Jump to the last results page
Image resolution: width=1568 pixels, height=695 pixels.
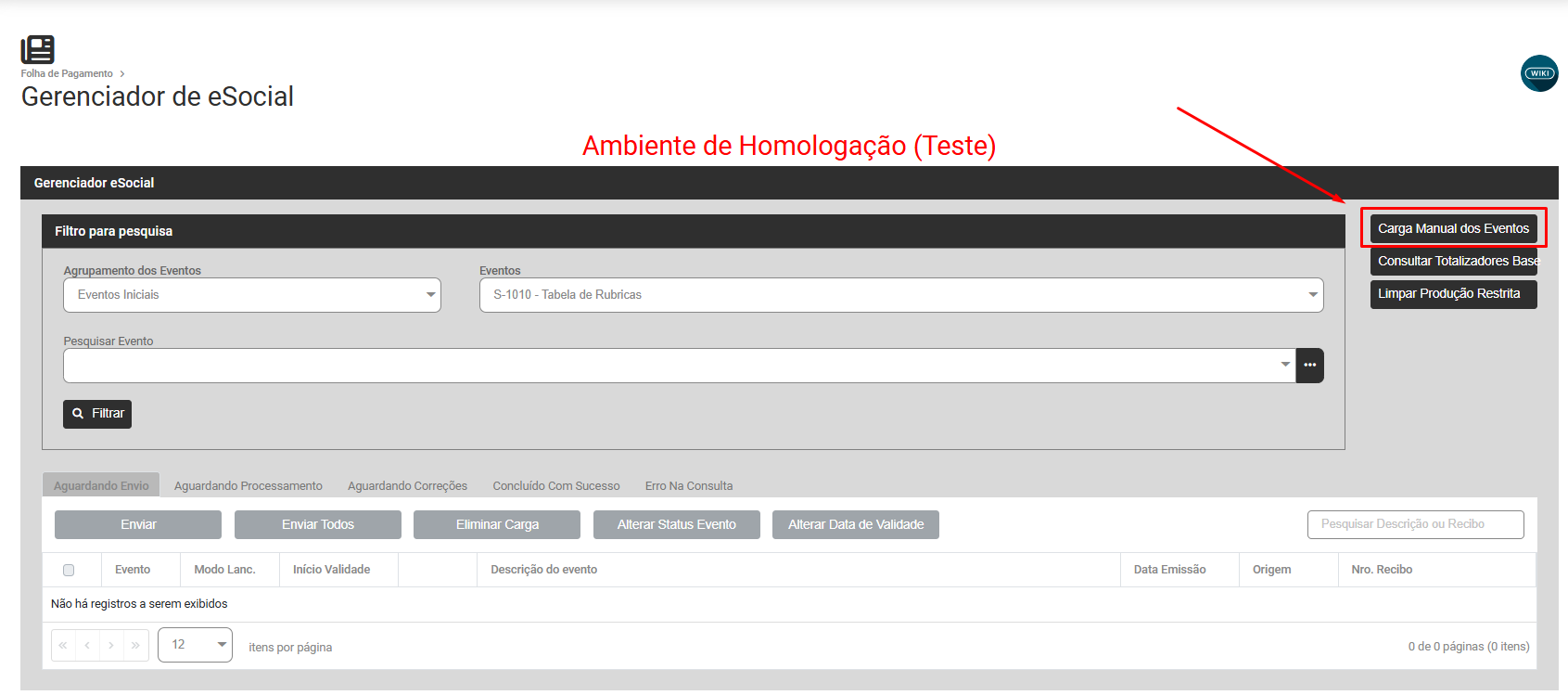click(x=135, y=645)
